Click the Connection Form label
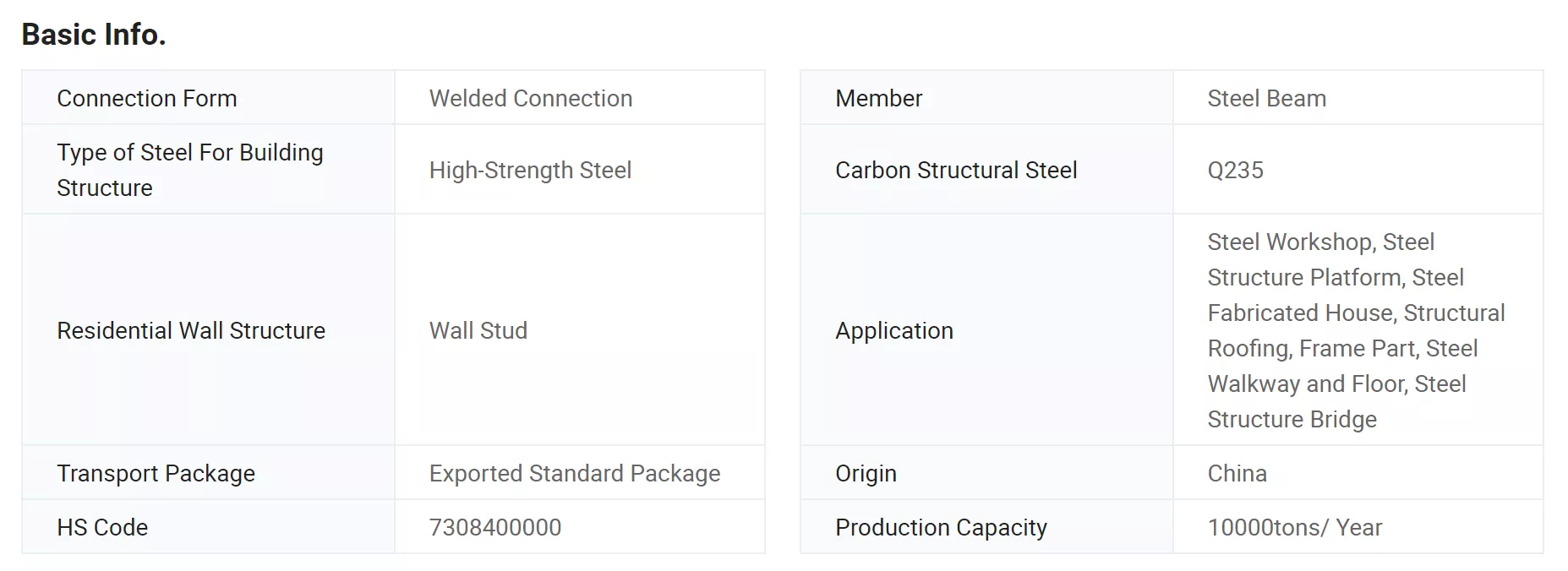 [x=146, y=98]
